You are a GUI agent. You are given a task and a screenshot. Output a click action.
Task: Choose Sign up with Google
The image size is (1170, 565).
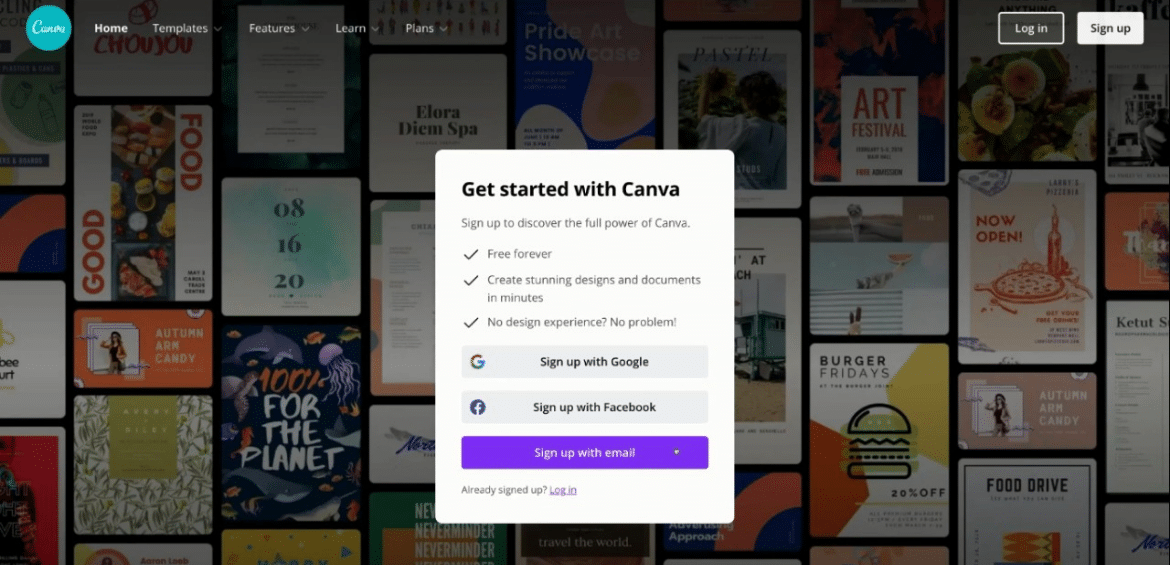tap(584, 362)
